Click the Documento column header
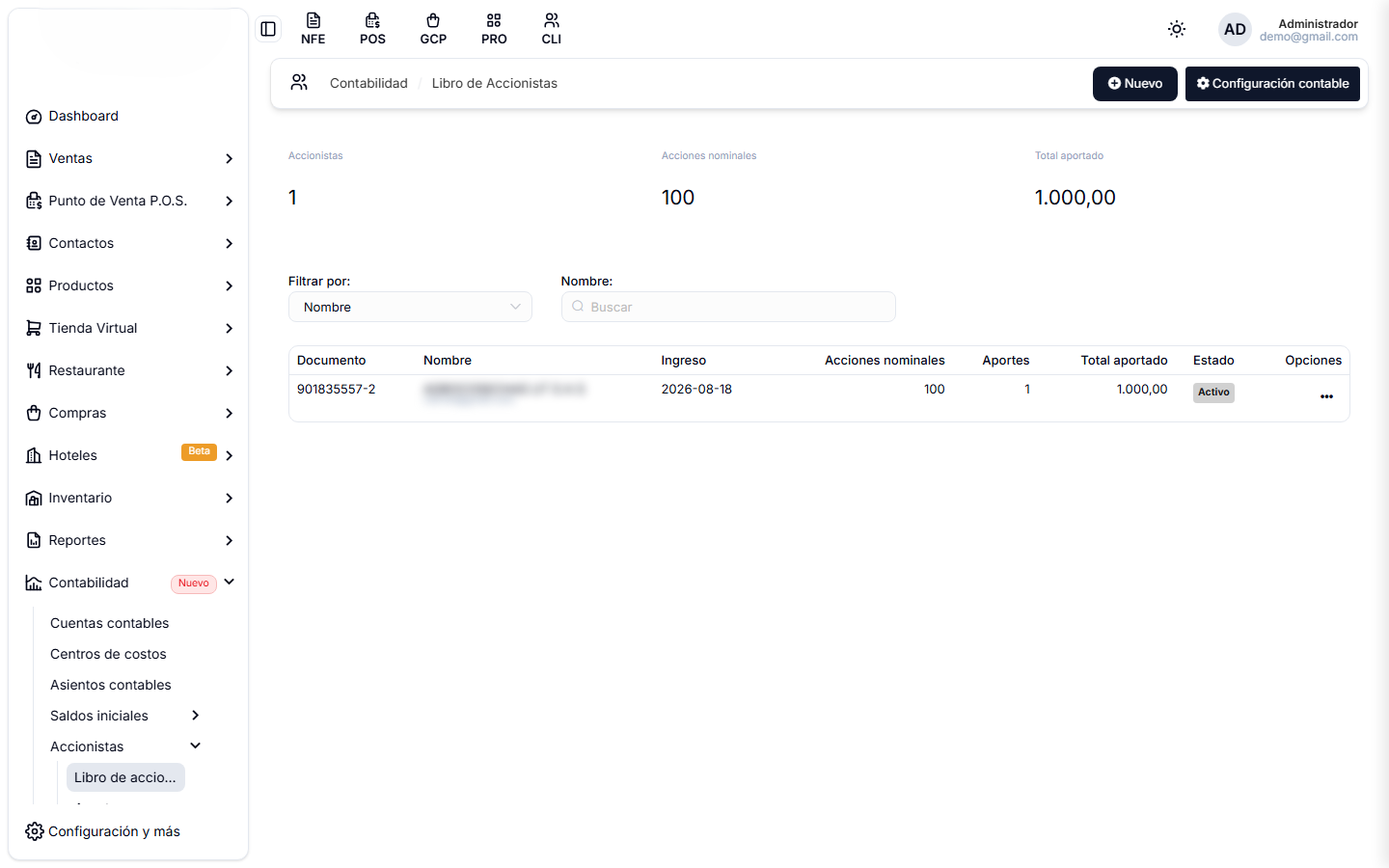The height and width of the screenshot is (868, 1389). [x=331, y=361]
